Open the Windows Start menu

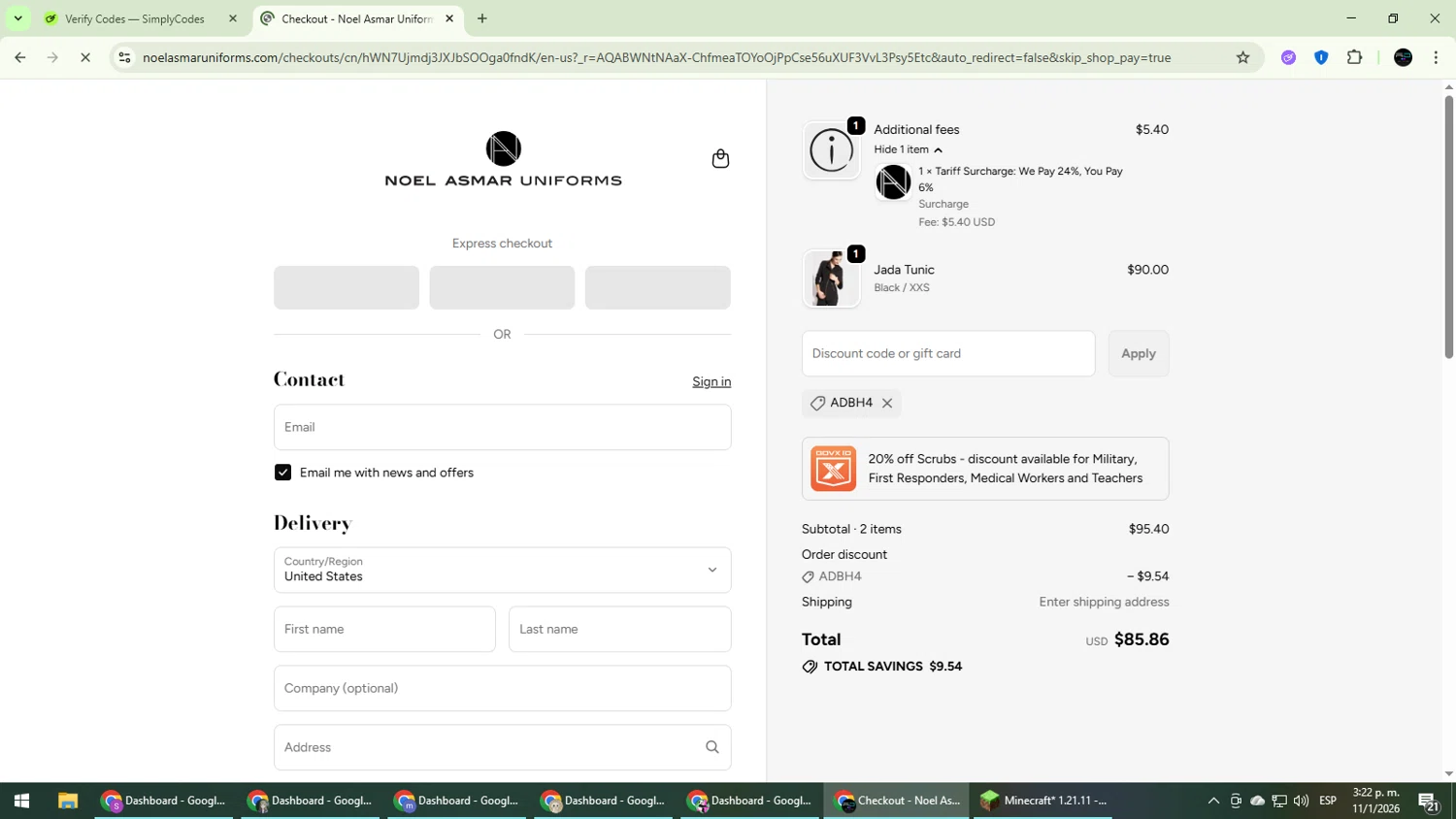21,801
